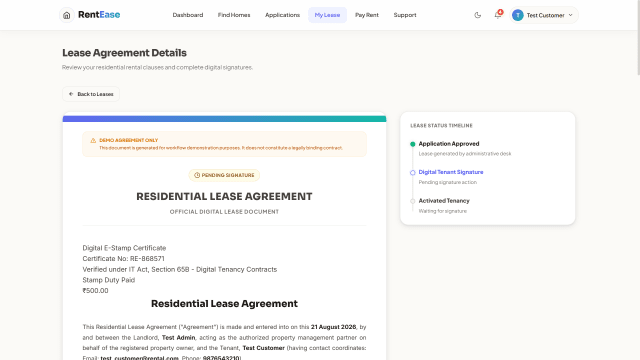Click the RentEase home logo icon

[67, 15]
